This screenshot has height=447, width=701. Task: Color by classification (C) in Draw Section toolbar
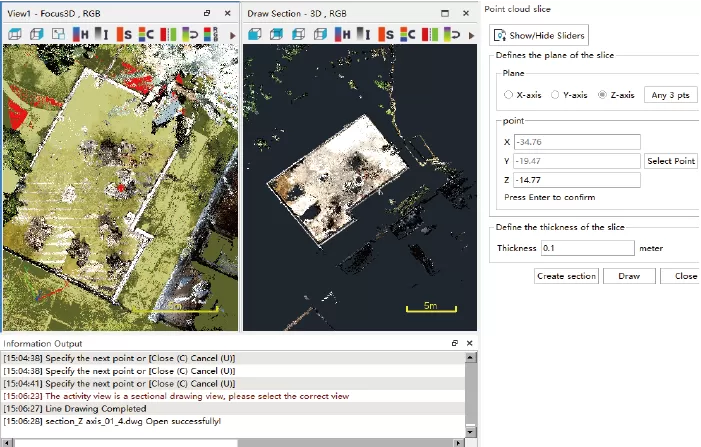[x=408, y=34]
